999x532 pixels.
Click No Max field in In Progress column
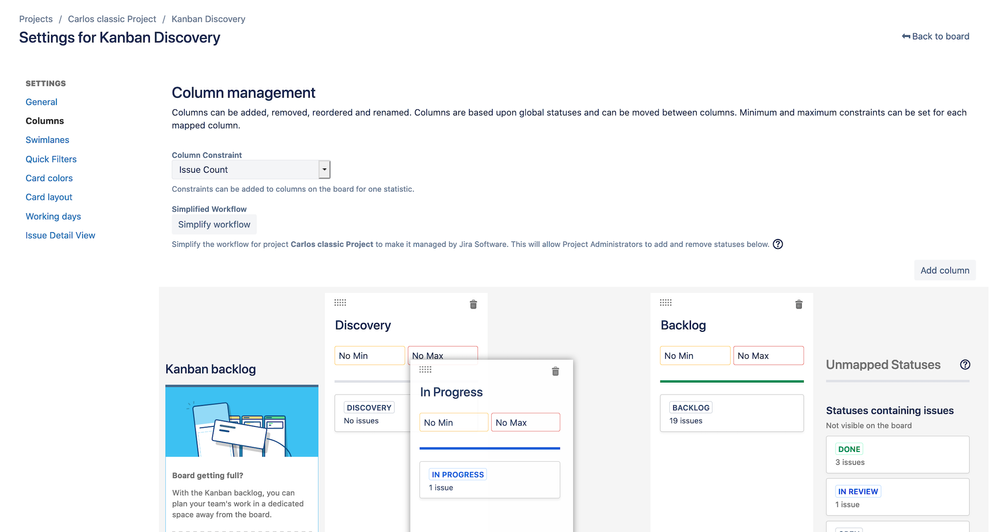click(526, 422)
